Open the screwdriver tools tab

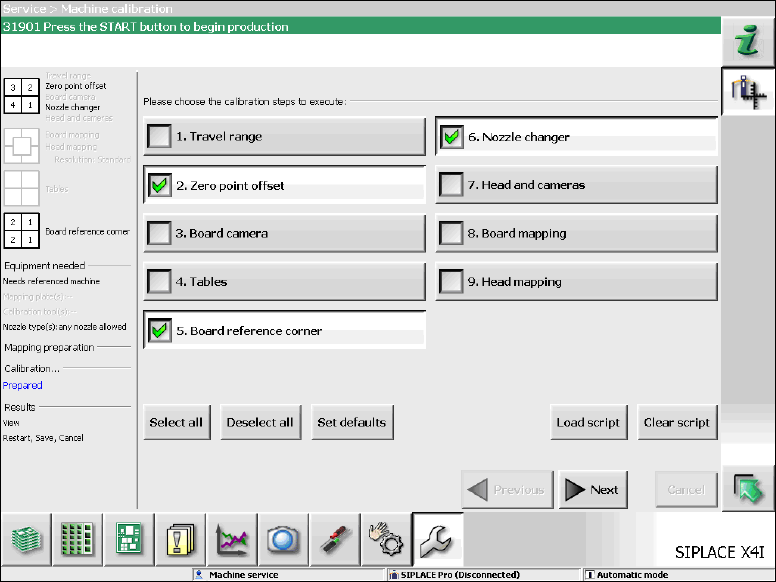pyautogui.click(x=335, y=539)
